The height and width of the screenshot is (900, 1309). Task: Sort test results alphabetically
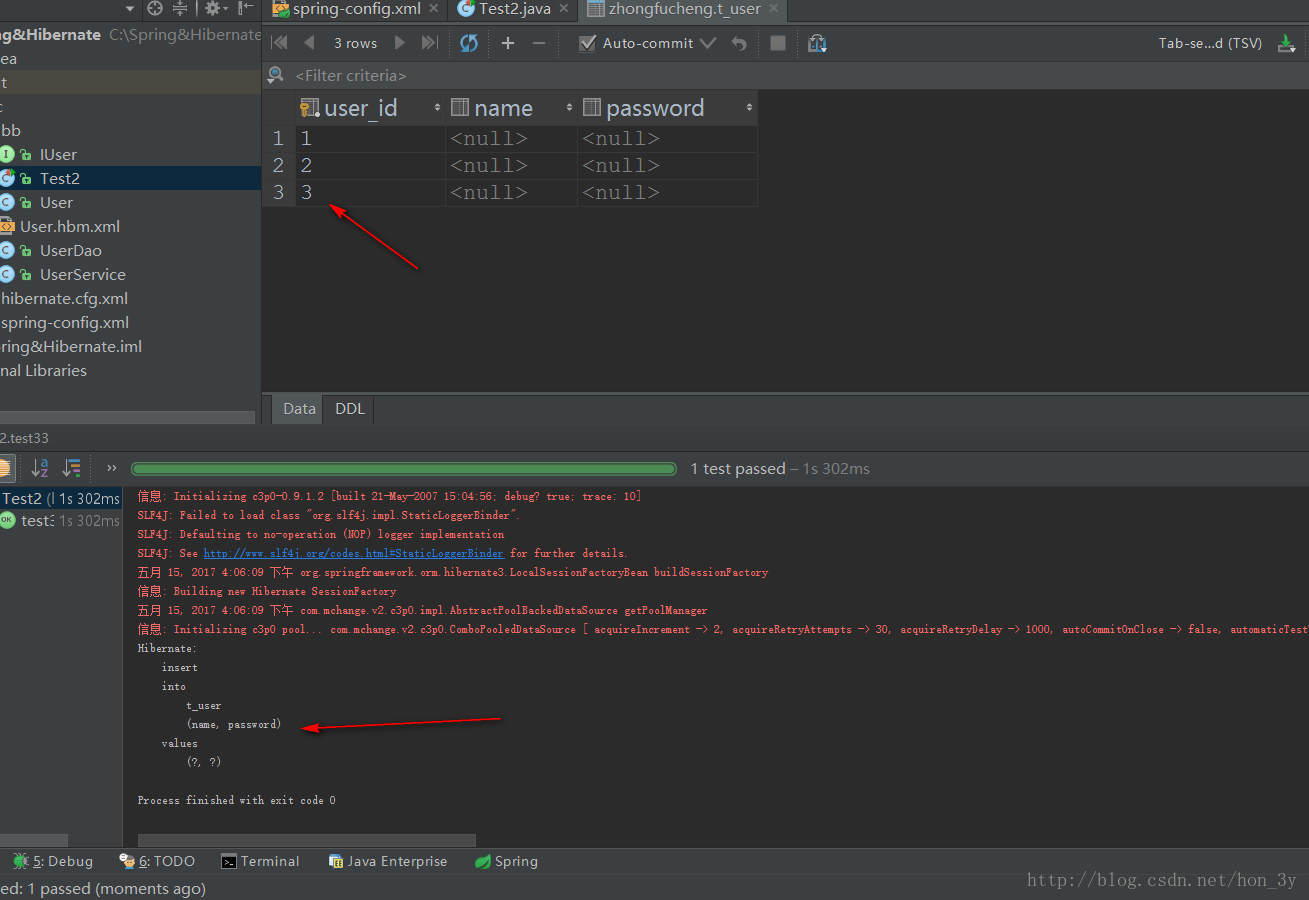click(x=40, y=468)
